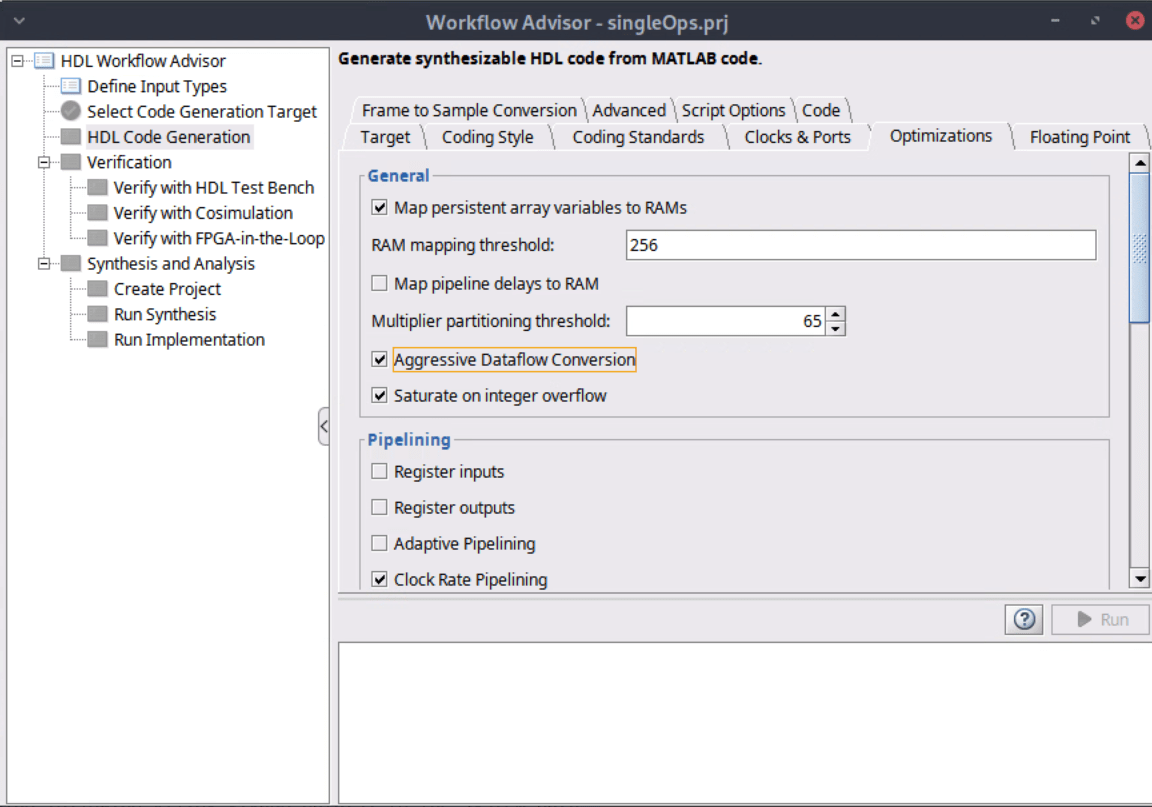The width and height of the screenshot is (1152, 807).
Task: Click the RAM mapping threshold input field
Action: pyautogui.click(x=860, y=245)
